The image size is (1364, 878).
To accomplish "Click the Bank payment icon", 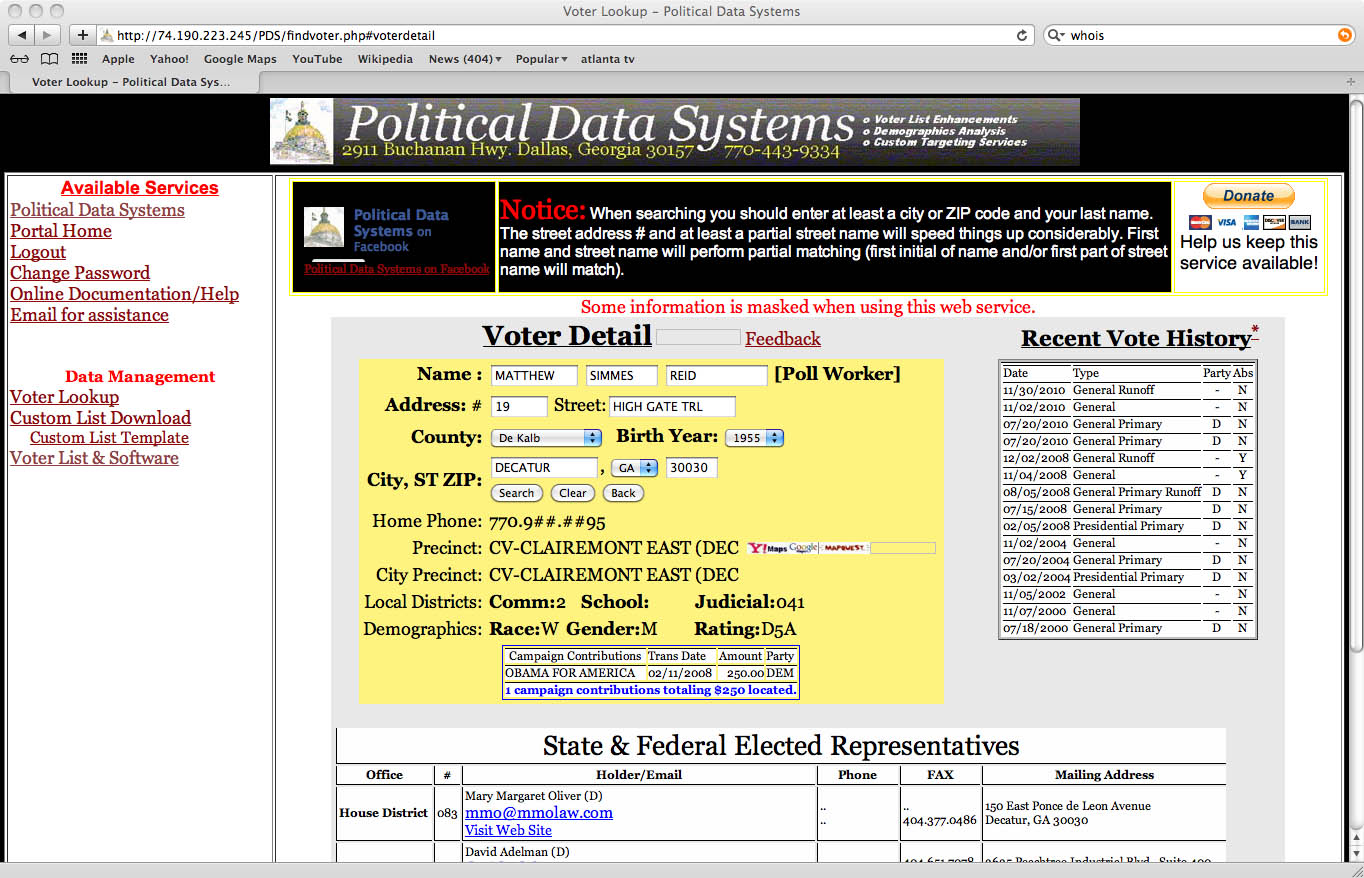I will (x=1299, y=222).
